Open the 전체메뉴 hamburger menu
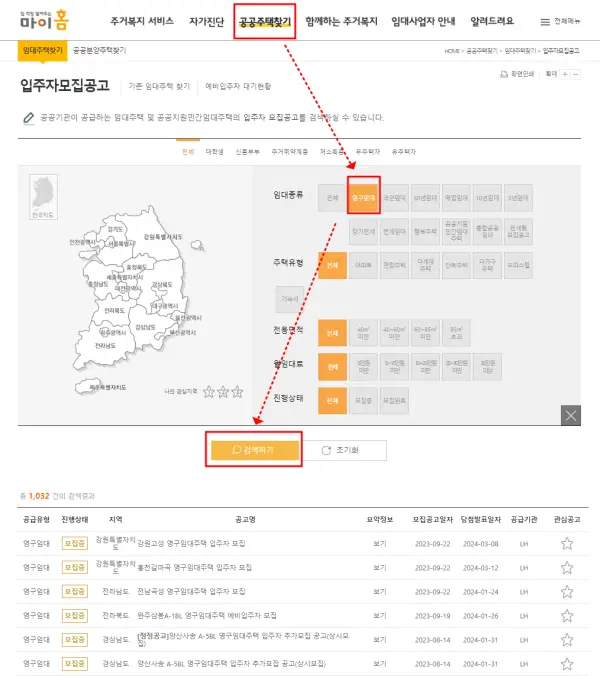The height and width of the screenshot is (676, 600). click(x=560, y=21)
